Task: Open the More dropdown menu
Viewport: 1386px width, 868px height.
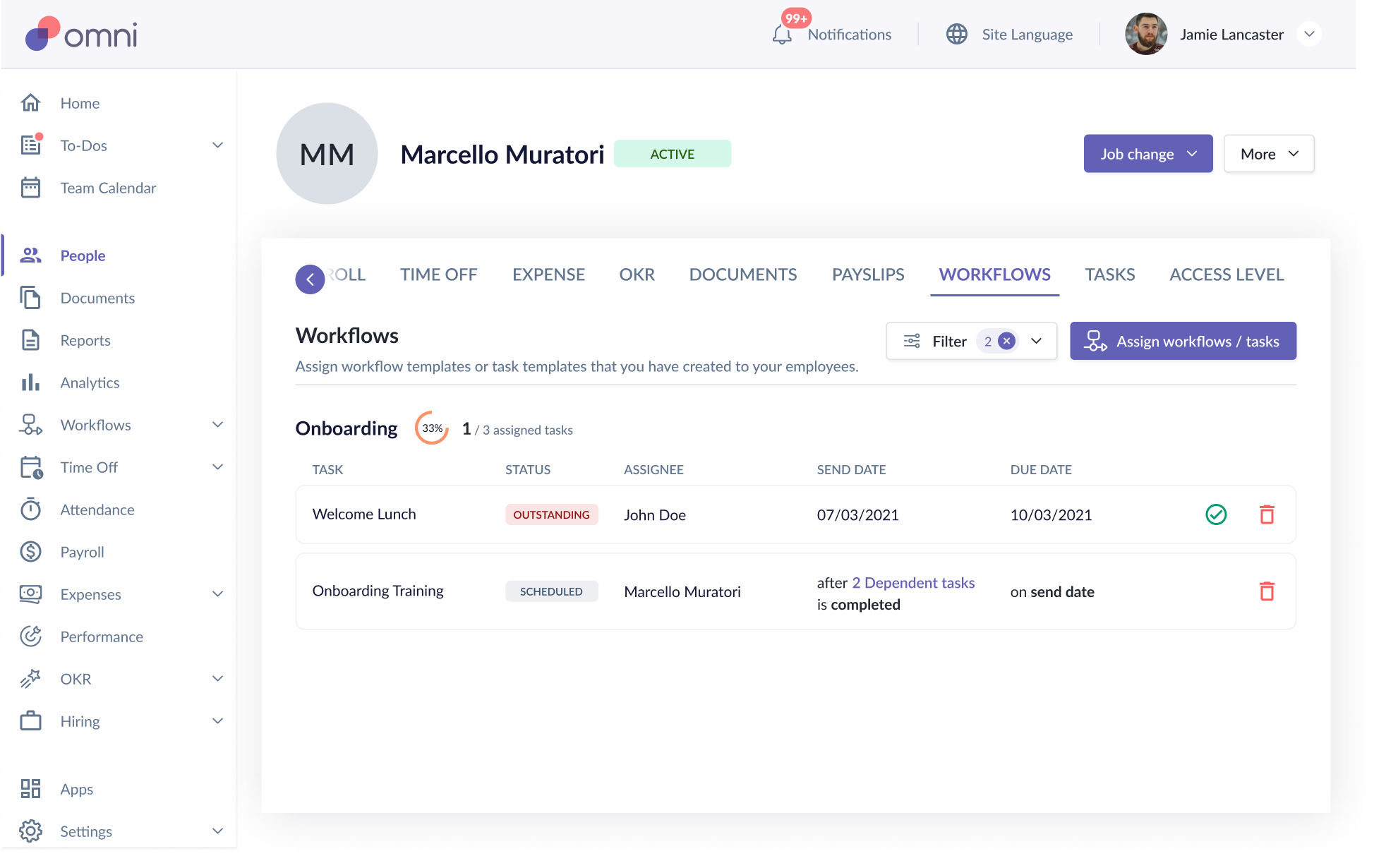Action: 1268,154
